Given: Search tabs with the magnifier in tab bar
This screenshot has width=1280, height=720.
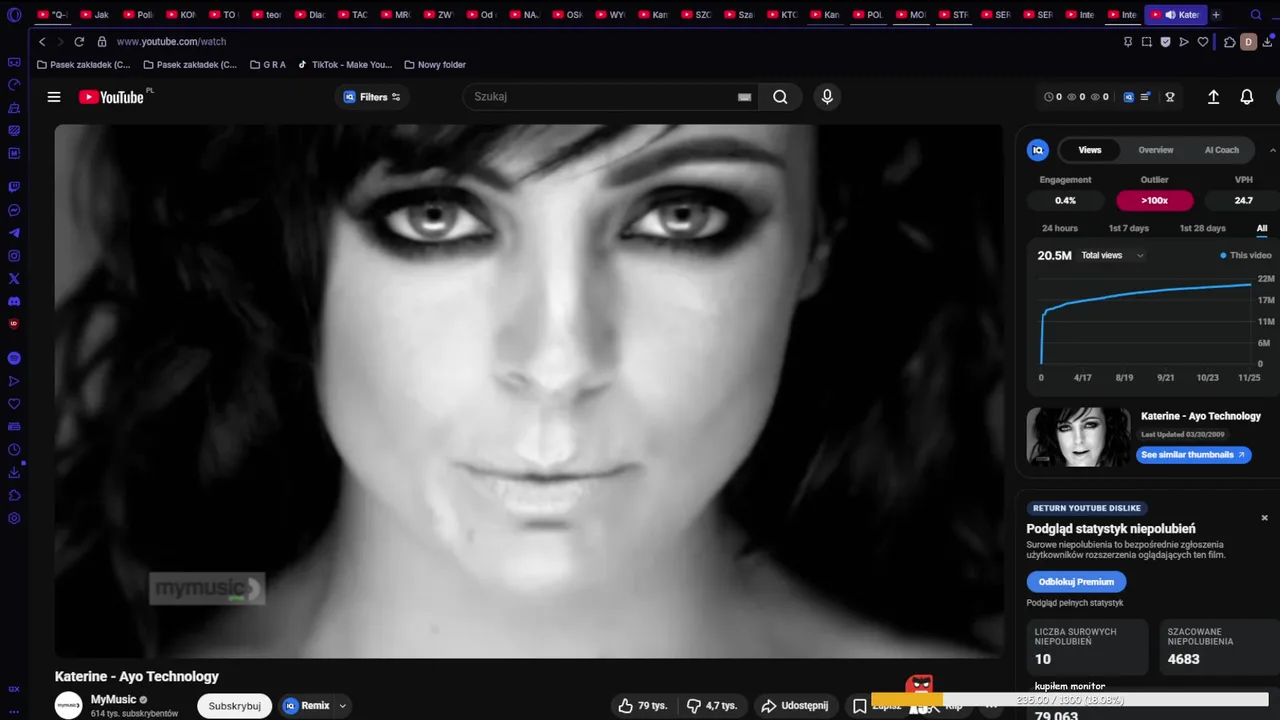Looking at the screenshot, I should click(1256, 15).
